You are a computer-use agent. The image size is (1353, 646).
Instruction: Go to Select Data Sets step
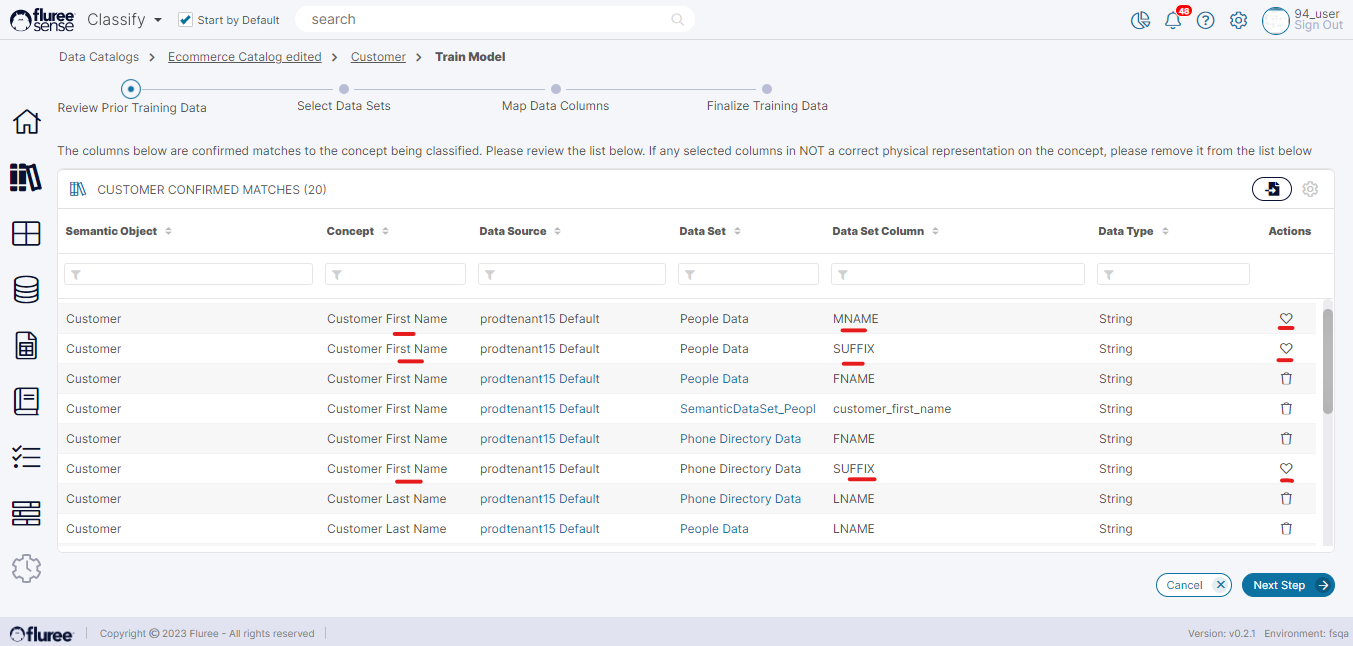(x=344, y=89)
